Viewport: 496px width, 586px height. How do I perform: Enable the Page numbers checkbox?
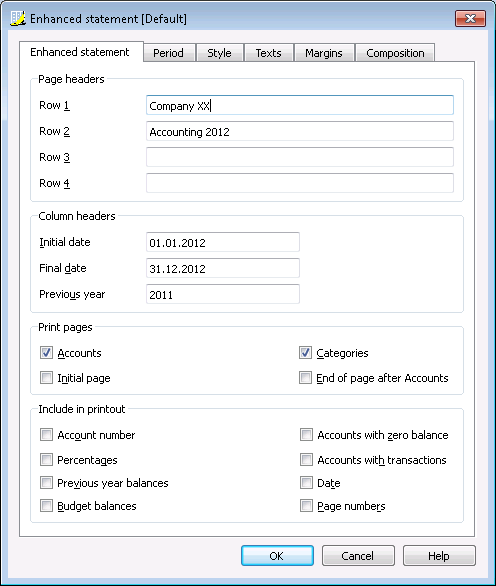[306, 506]
